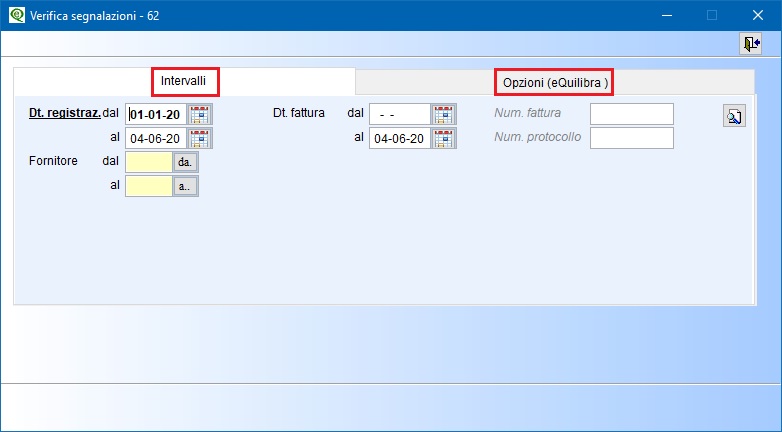The height and width of the screenshot is (432, 782).
Task: Click the empty Dt. fattura dal field
Action: 399,114
